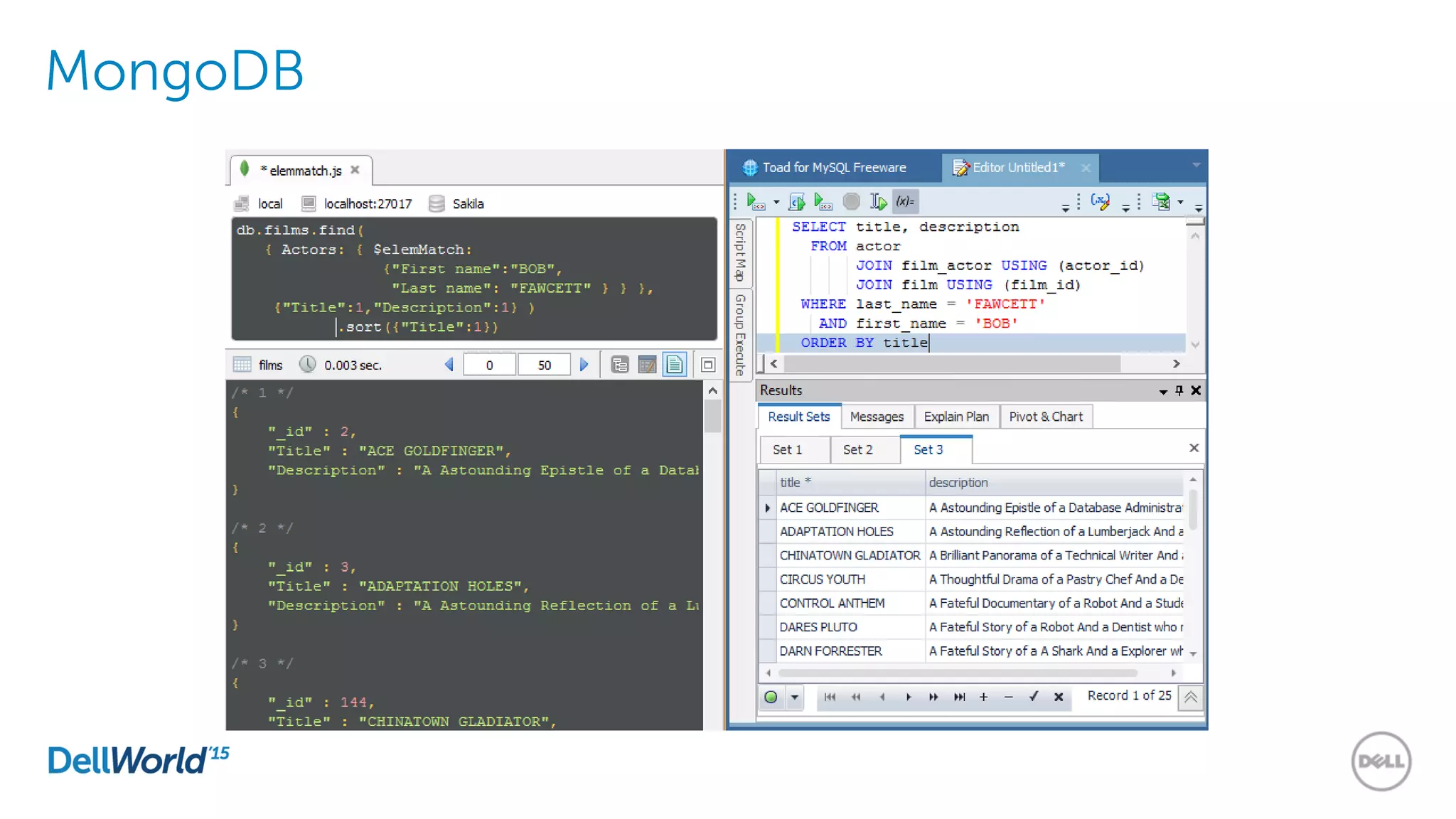Add a new record with plus
The height and width of the screenshot is (819, 1456).
point(984,697)
